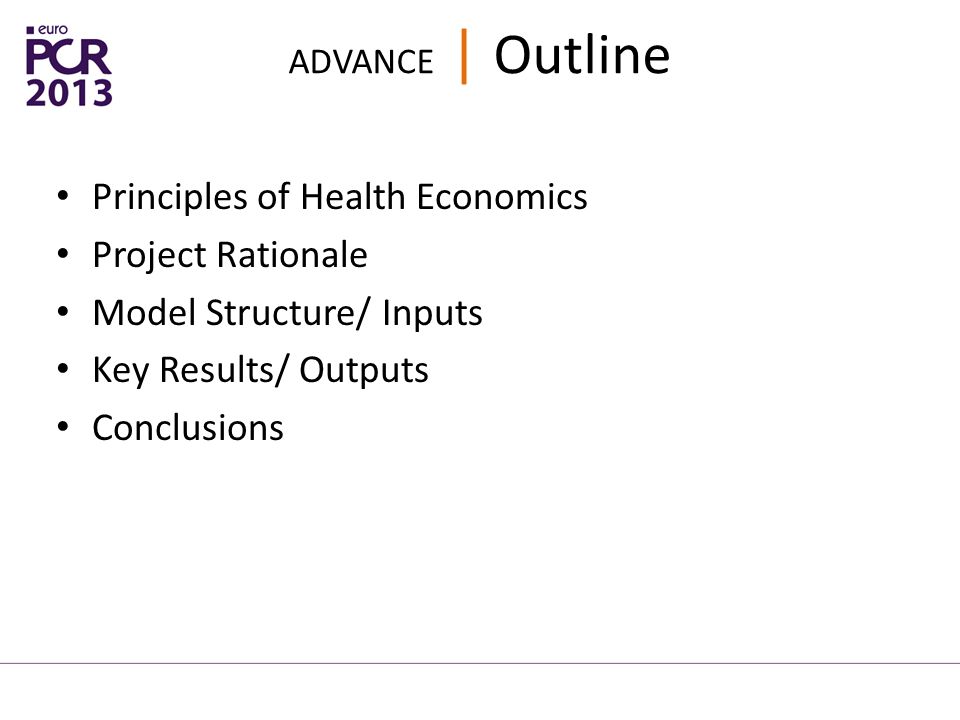The width and height of the screenshot is (960, 720).
Task: Select the word 'Economics' in first bullet
Action: [502, 197]
